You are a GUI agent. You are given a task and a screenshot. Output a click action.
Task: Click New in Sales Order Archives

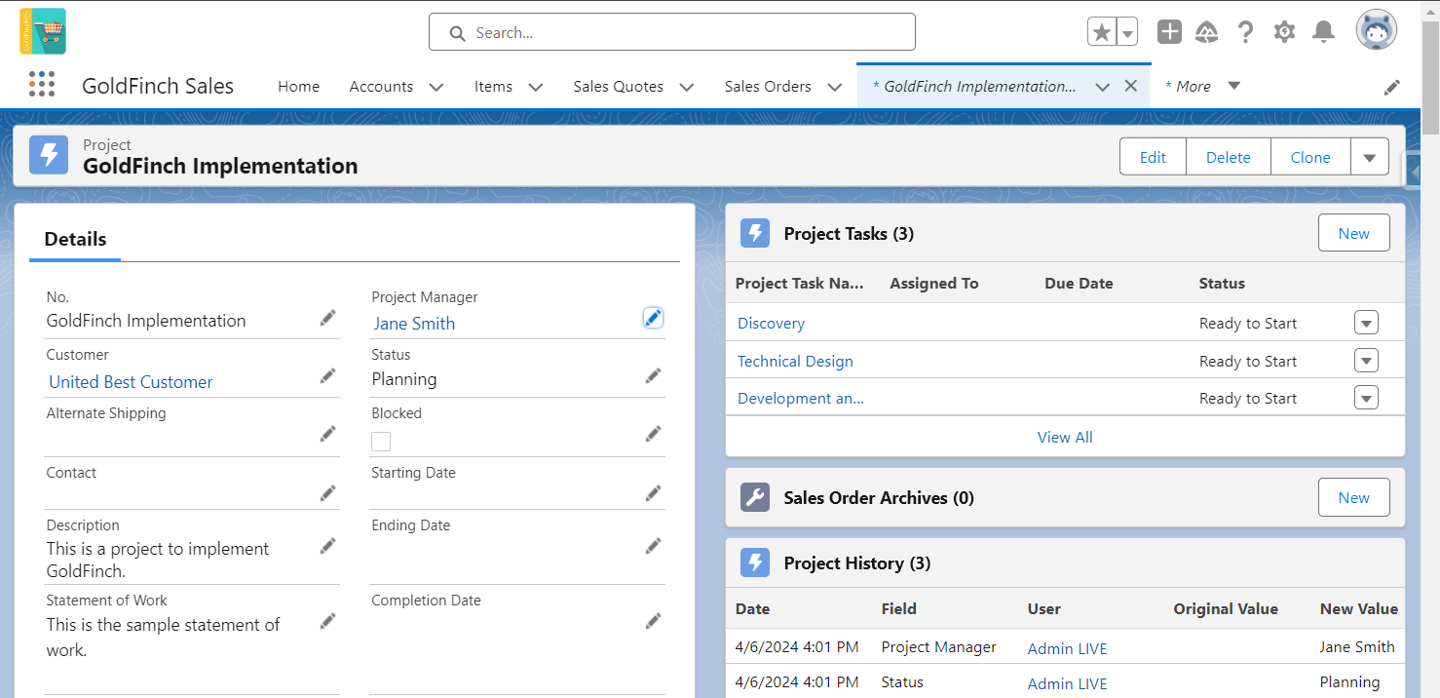[1354, 497]
